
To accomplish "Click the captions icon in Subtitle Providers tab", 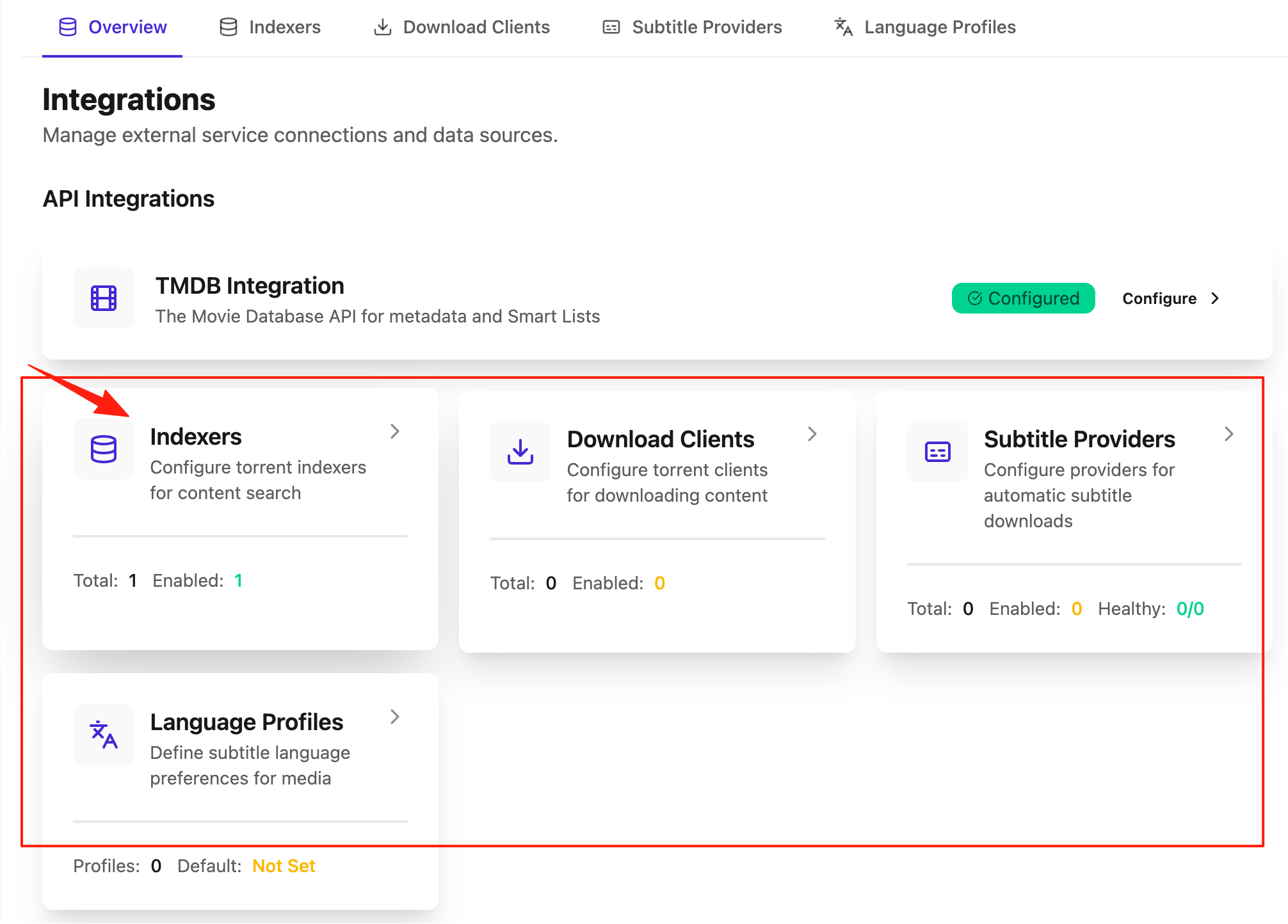I will [611, 27].
